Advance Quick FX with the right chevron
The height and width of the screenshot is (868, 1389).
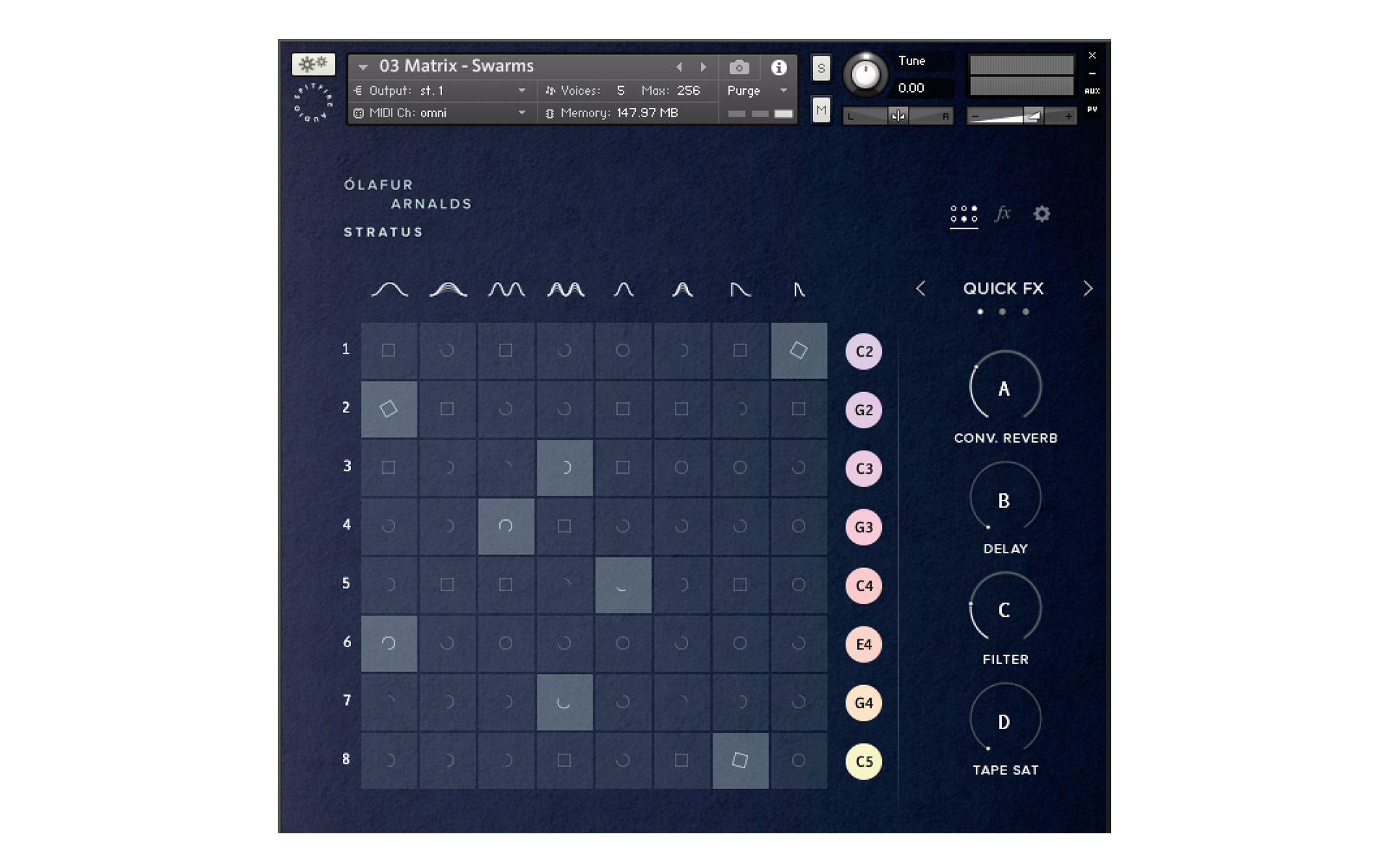pyautogui.click(x=1088, y=289)
